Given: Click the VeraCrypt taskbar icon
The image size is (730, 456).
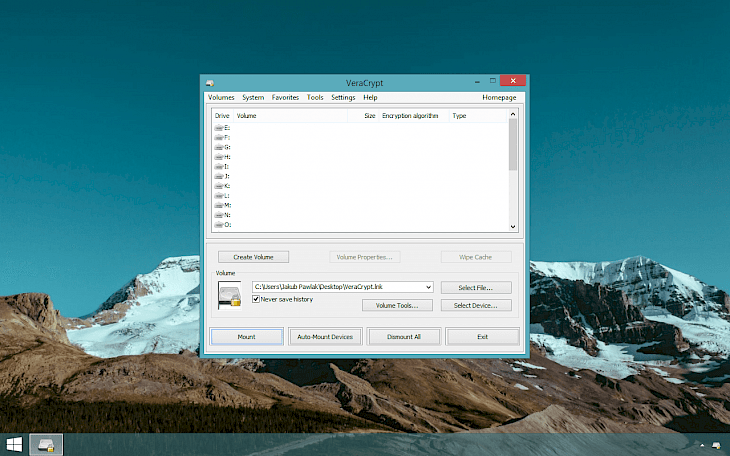Looking at the screenshot, I should 46,445.
